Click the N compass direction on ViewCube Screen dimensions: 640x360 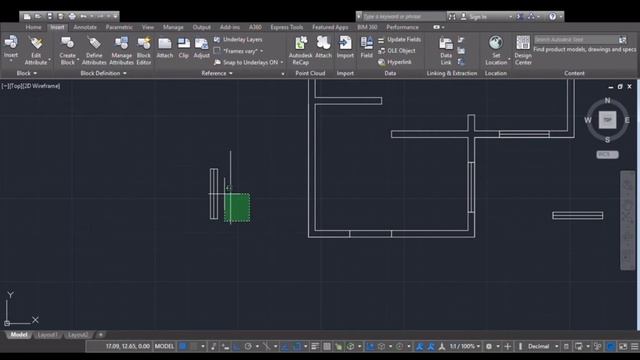pyautogui.click(x=607, y=100)
